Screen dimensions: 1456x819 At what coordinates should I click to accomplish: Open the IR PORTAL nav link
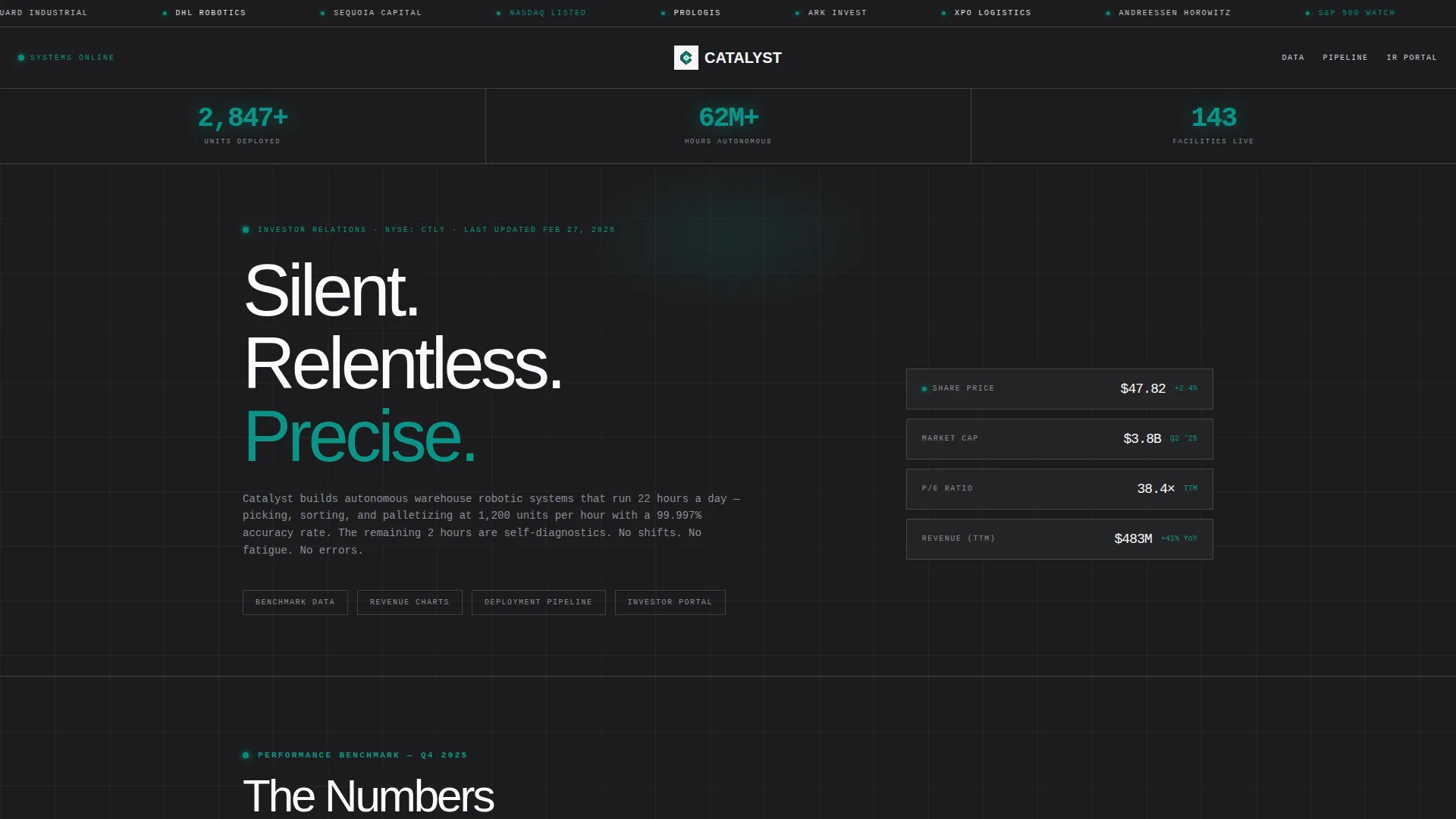(x=1411, y=58)
